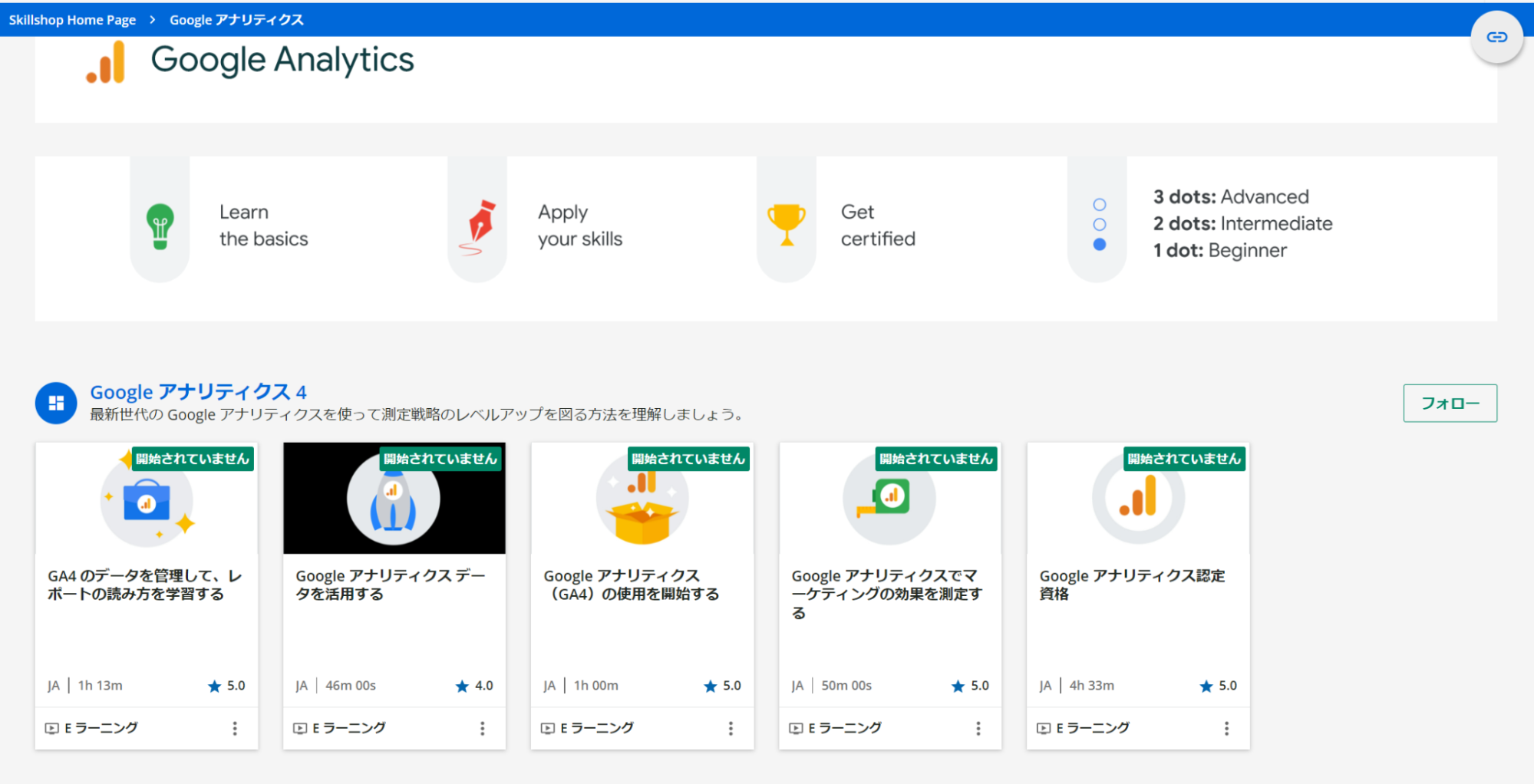
Task: Click the blue grid collection icon
Action: click(x=56, y=403)
